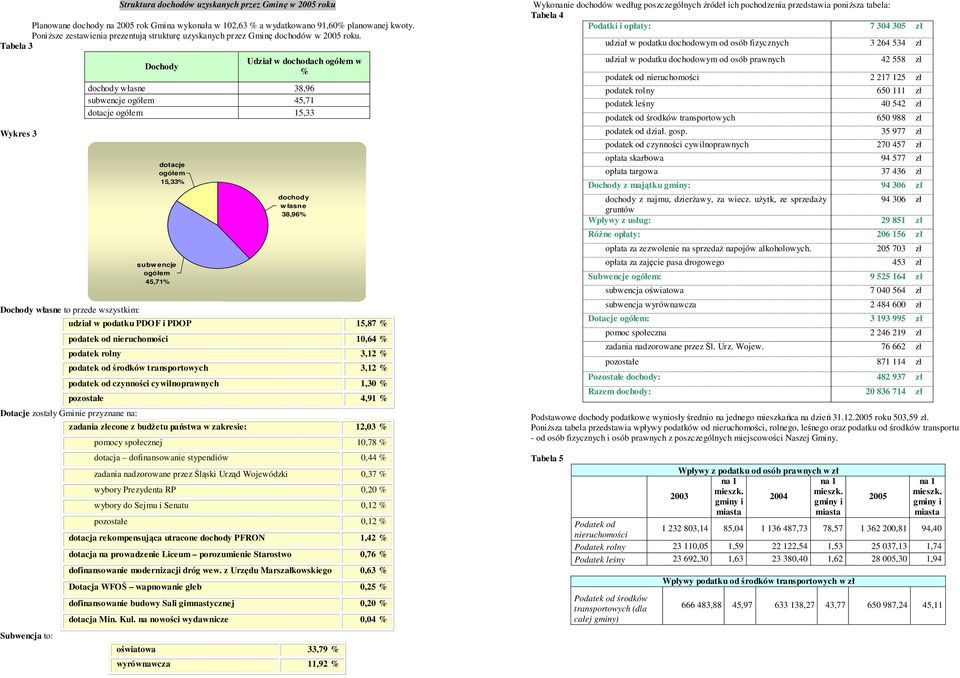This screenshot has height=678, width=960.
Task: Click the "dochody własne" row in Tabela 3
Action: (227, 88)
